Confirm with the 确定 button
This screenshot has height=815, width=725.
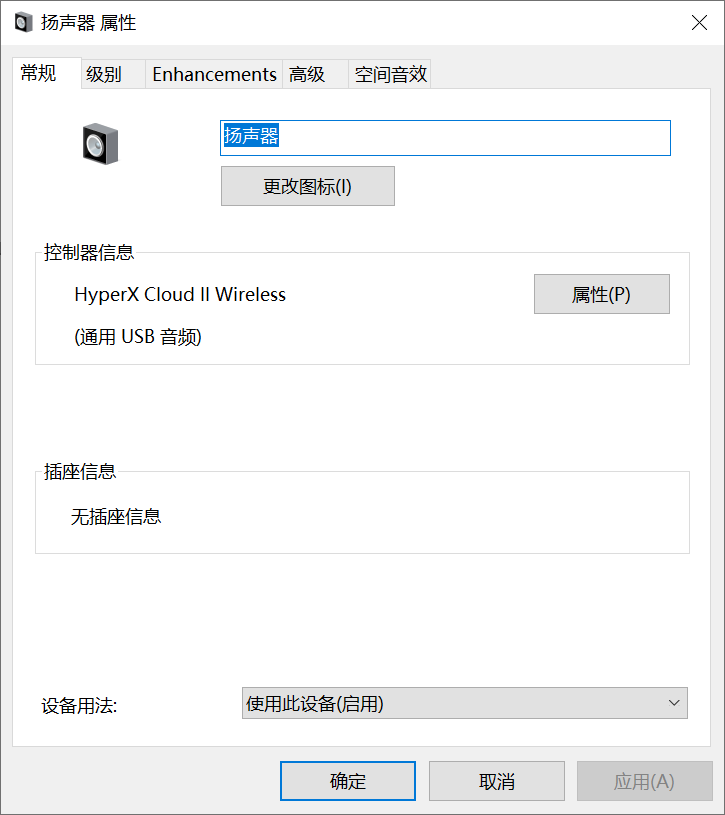[x=347, y=781]
